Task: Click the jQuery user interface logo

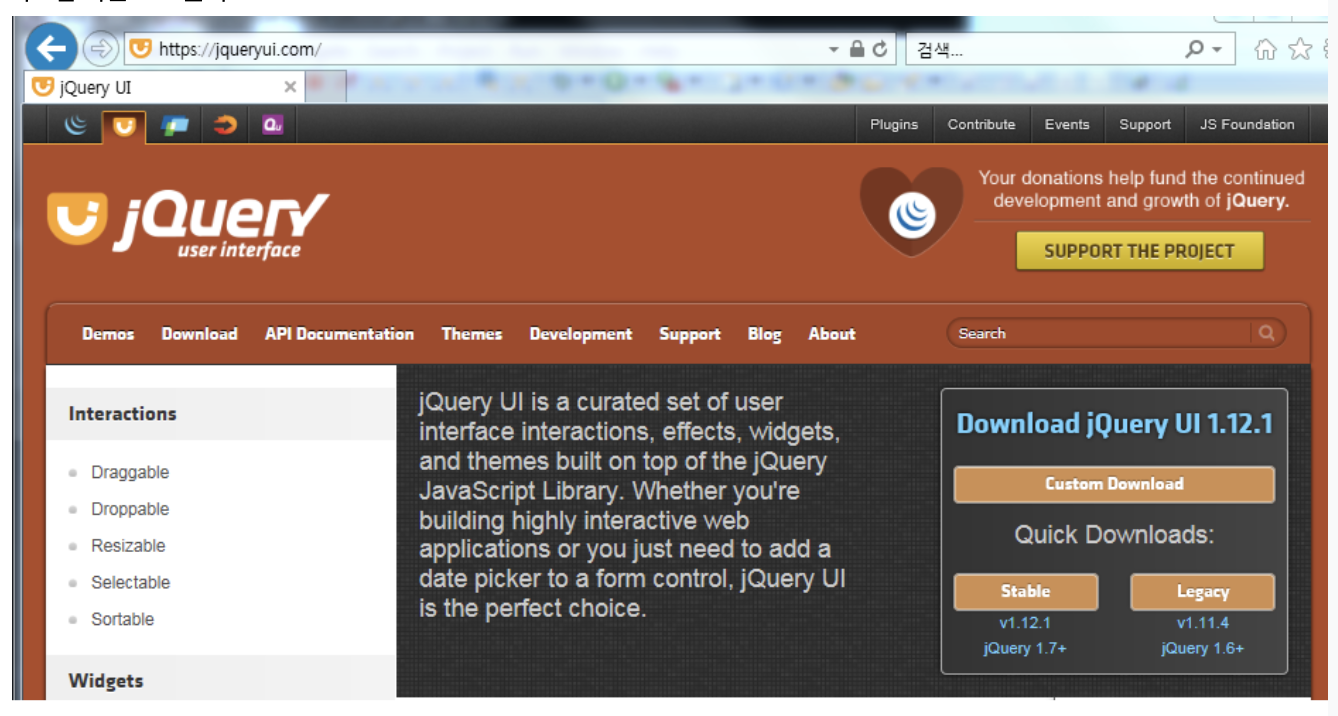Action: point(187,224)
